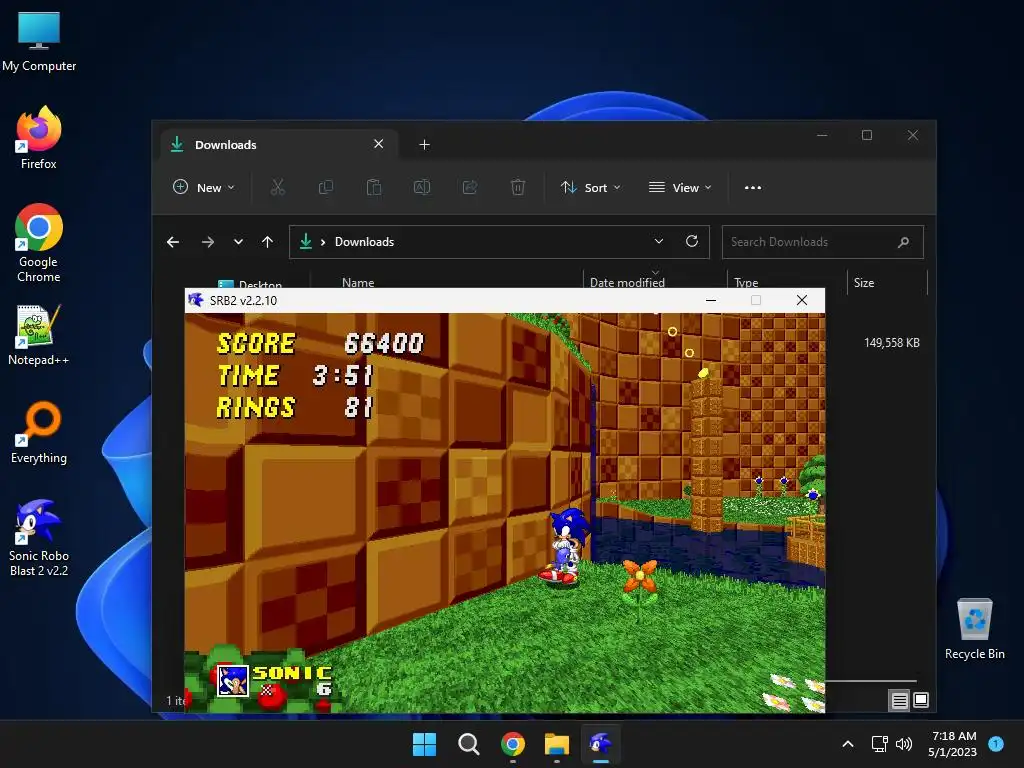Expand address bar history dropdown
The height and width of the screenshot is (768, 1024).
[659, 241]
